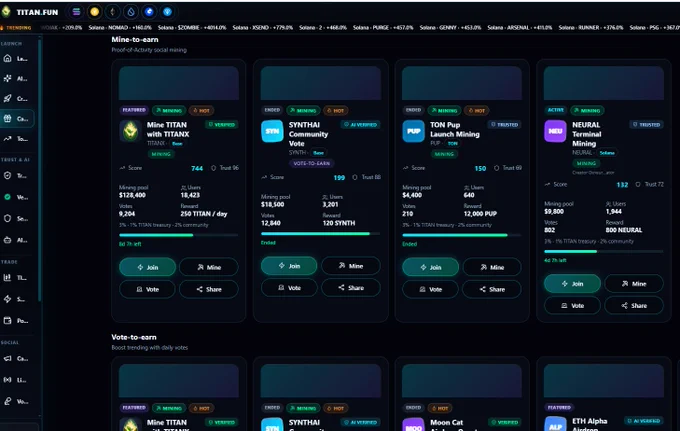Screen dimensions: 680x431
Task: Click the sidebar vertical scrollbar
Action: click(40, 169)
